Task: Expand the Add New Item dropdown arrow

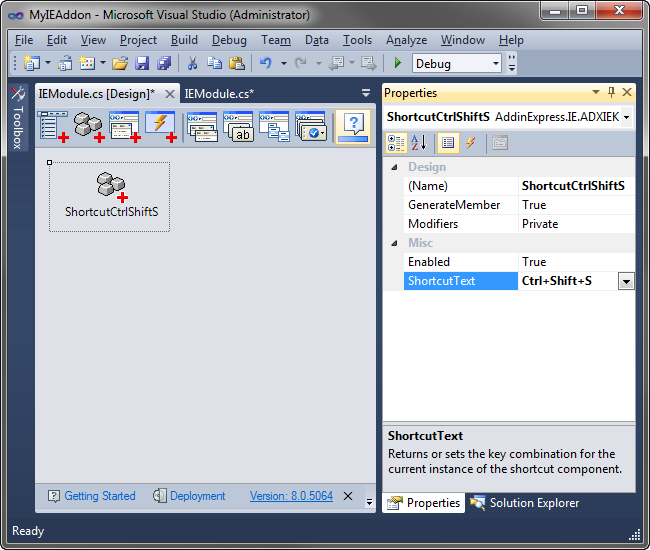Action: click(103, 63)
